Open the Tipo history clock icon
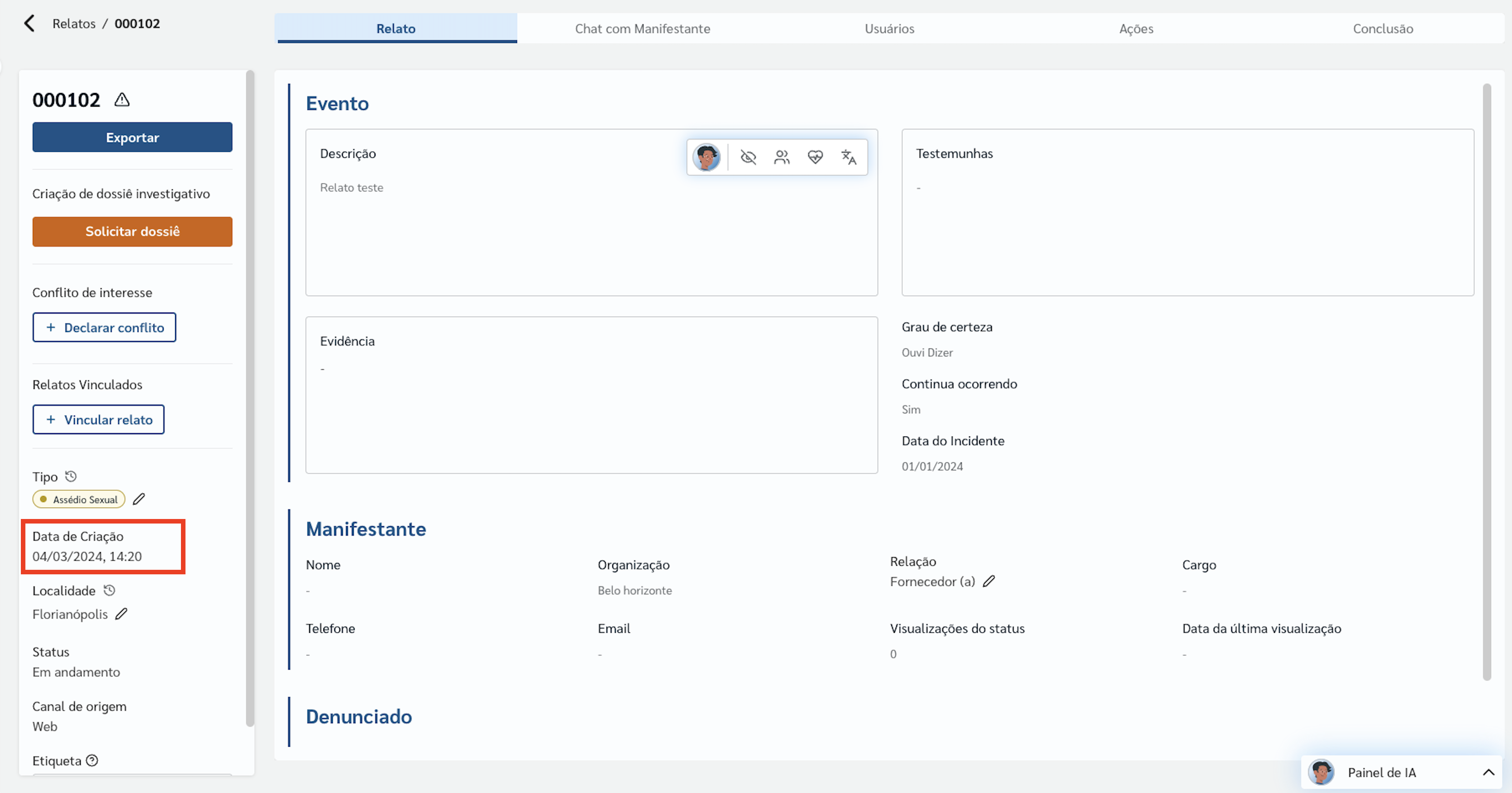This screenshot has height=793, width=1512. pyautogui.click(x=71, y=476)
